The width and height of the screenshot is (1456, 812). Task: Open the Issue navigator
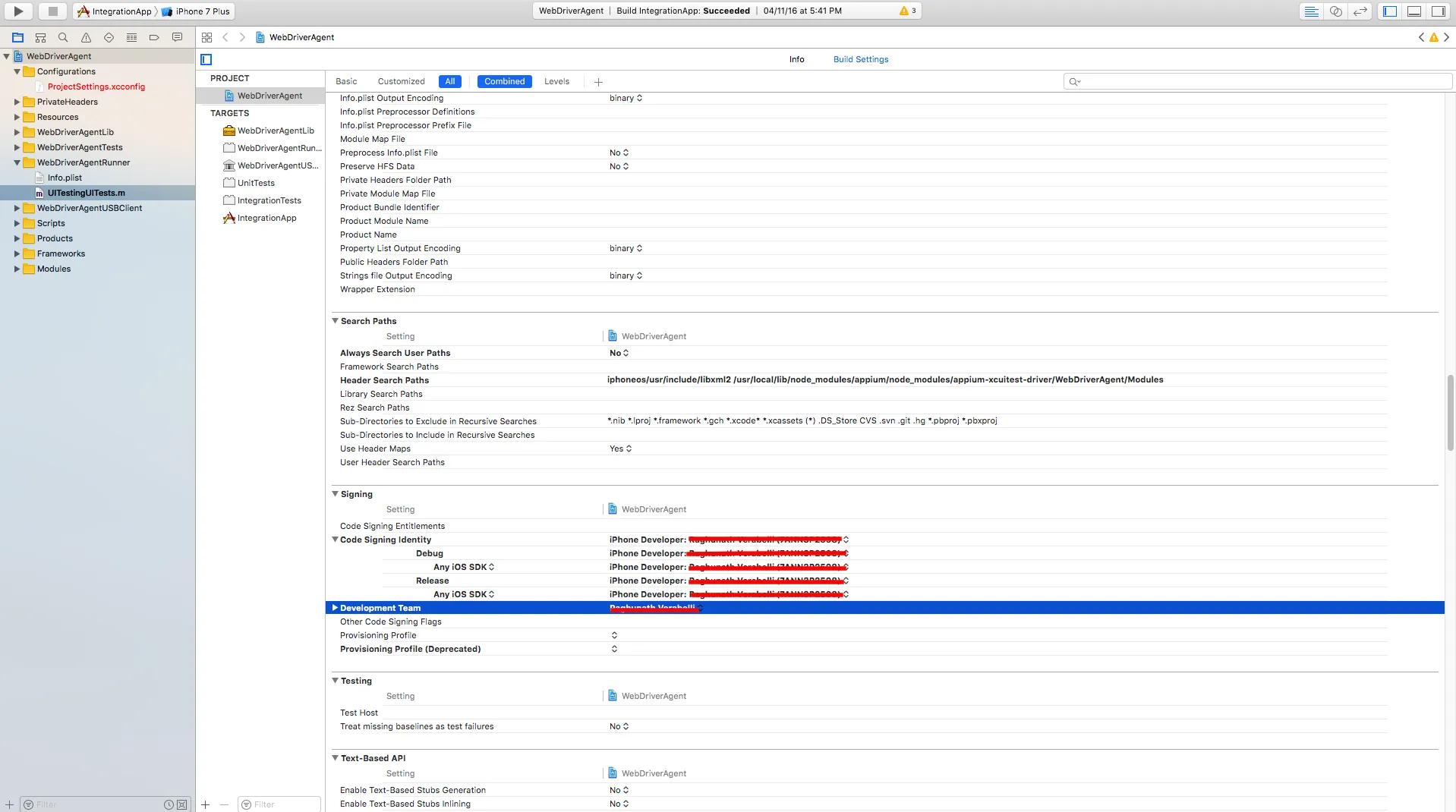click(x=86, y=37)
